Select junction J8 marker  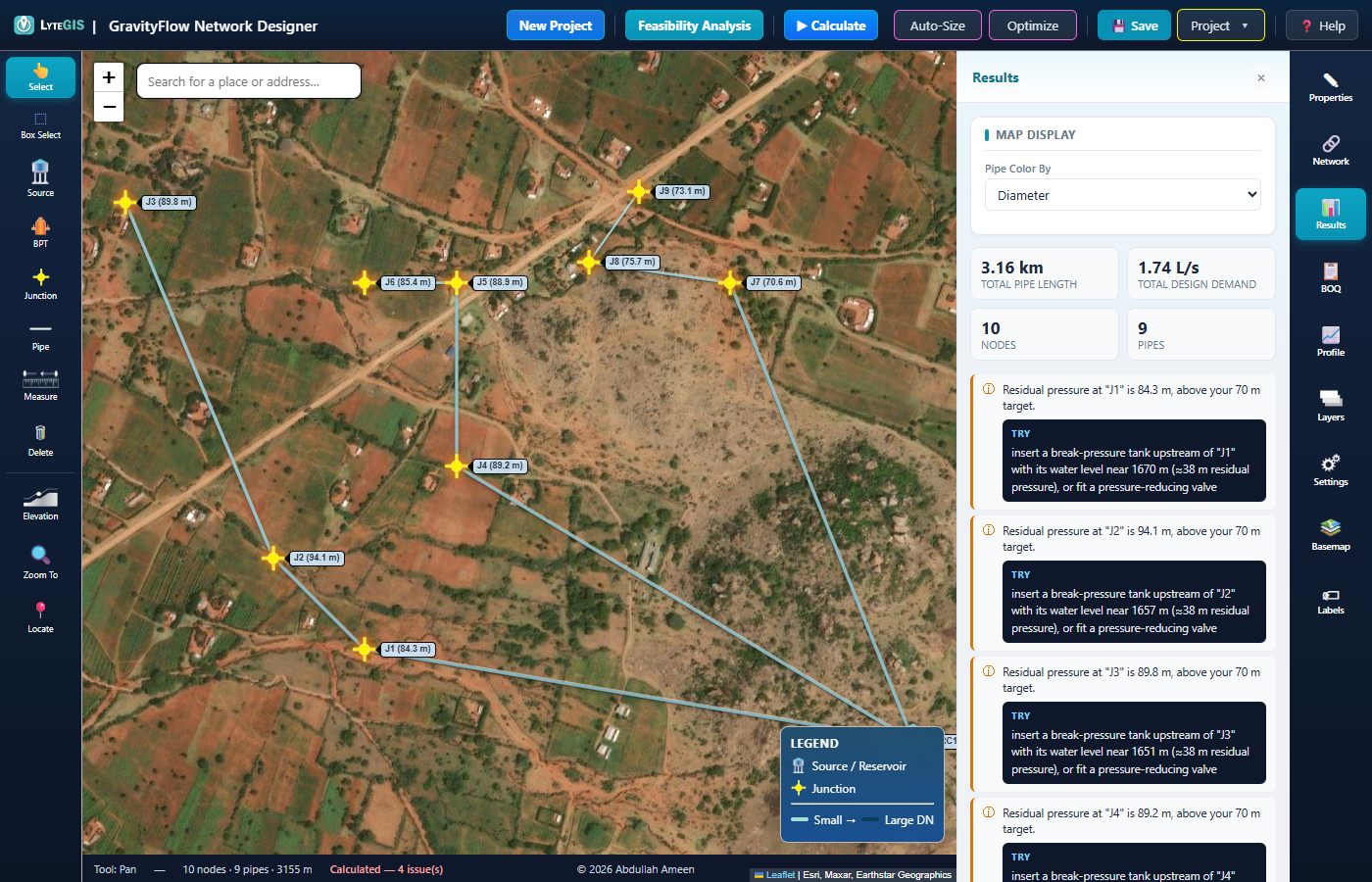[588, 263]
